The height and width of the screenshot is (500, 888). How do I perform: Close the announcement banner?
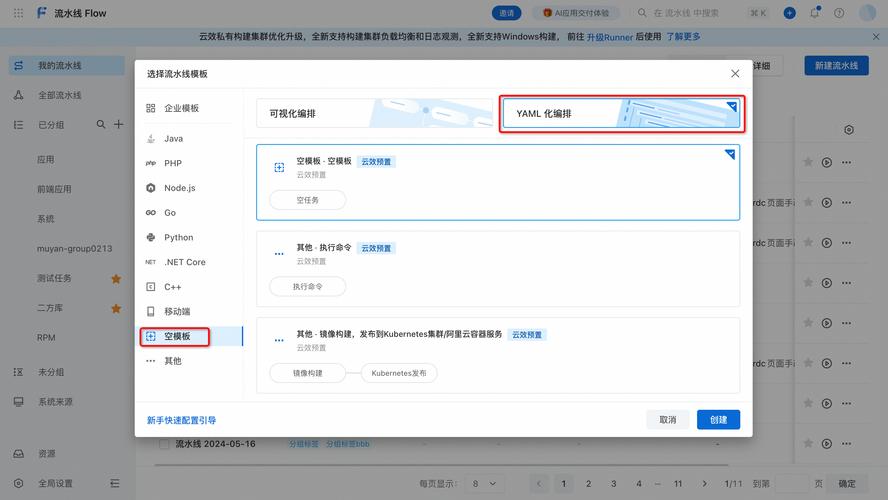coord(876,36)
